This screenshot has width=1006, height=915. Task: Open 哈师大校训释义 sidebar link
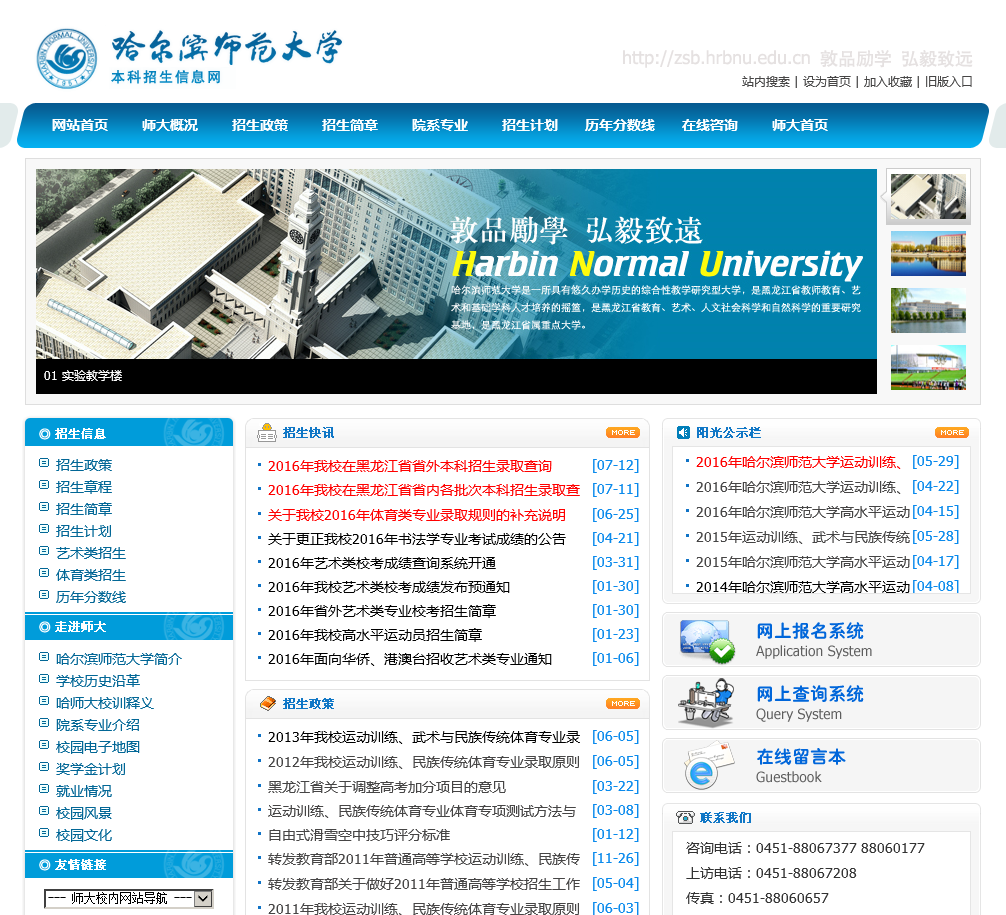(x=105, y=703)
